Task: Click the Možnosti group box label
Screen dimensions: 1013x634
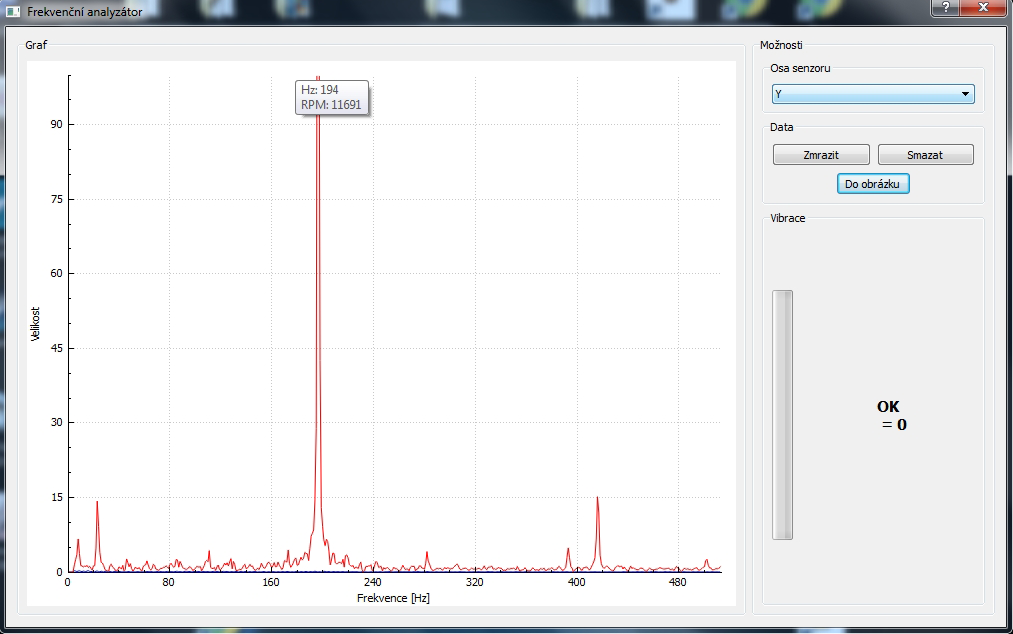Action: [x=781, y=45]
